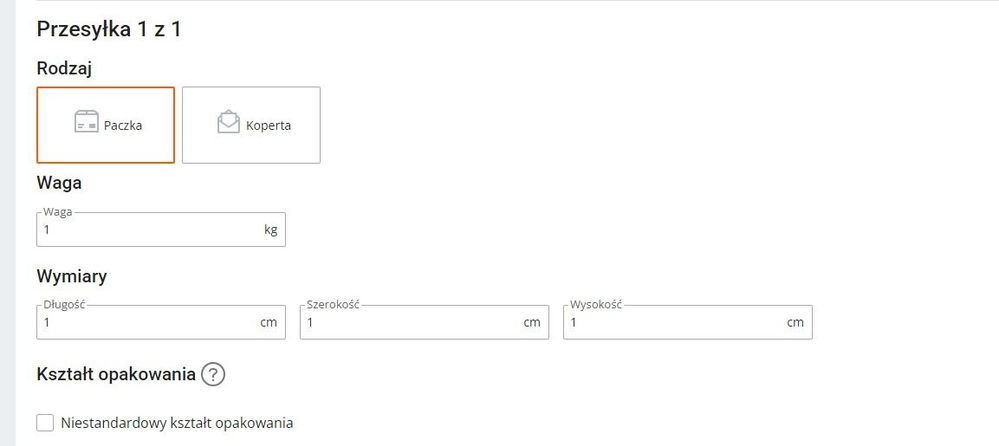
Task: Click into the Szerokość input field
Action: click(408, 323)
